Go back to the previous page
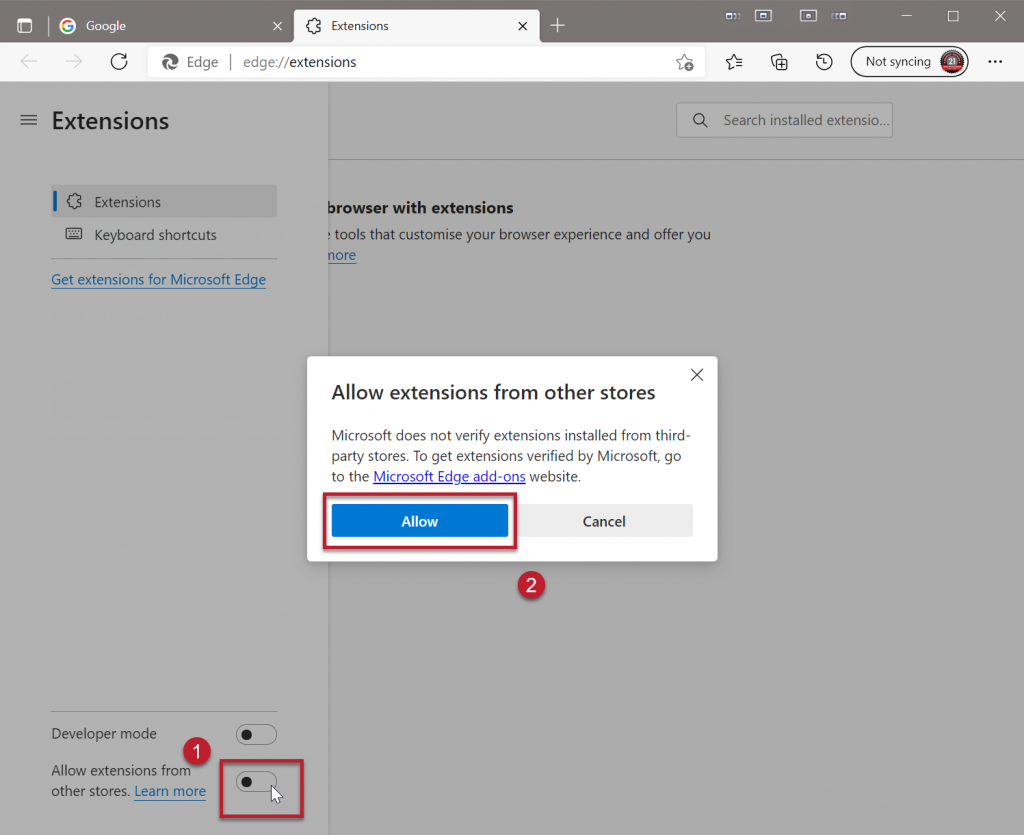Screen dimensions: 1024x835 [x=29, y=62]
